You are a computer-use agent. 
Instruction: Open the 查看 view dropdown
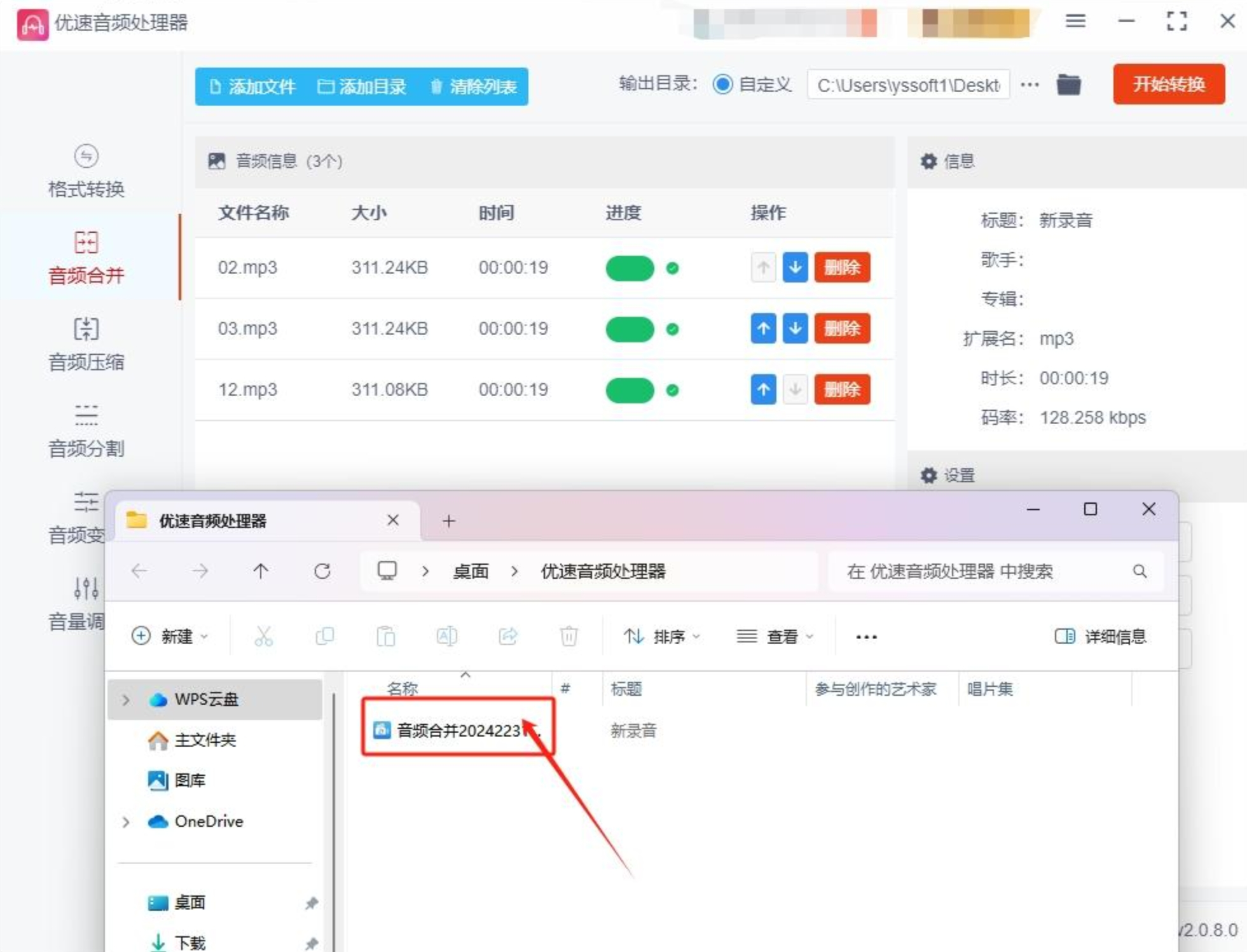(x=775, y=636)
